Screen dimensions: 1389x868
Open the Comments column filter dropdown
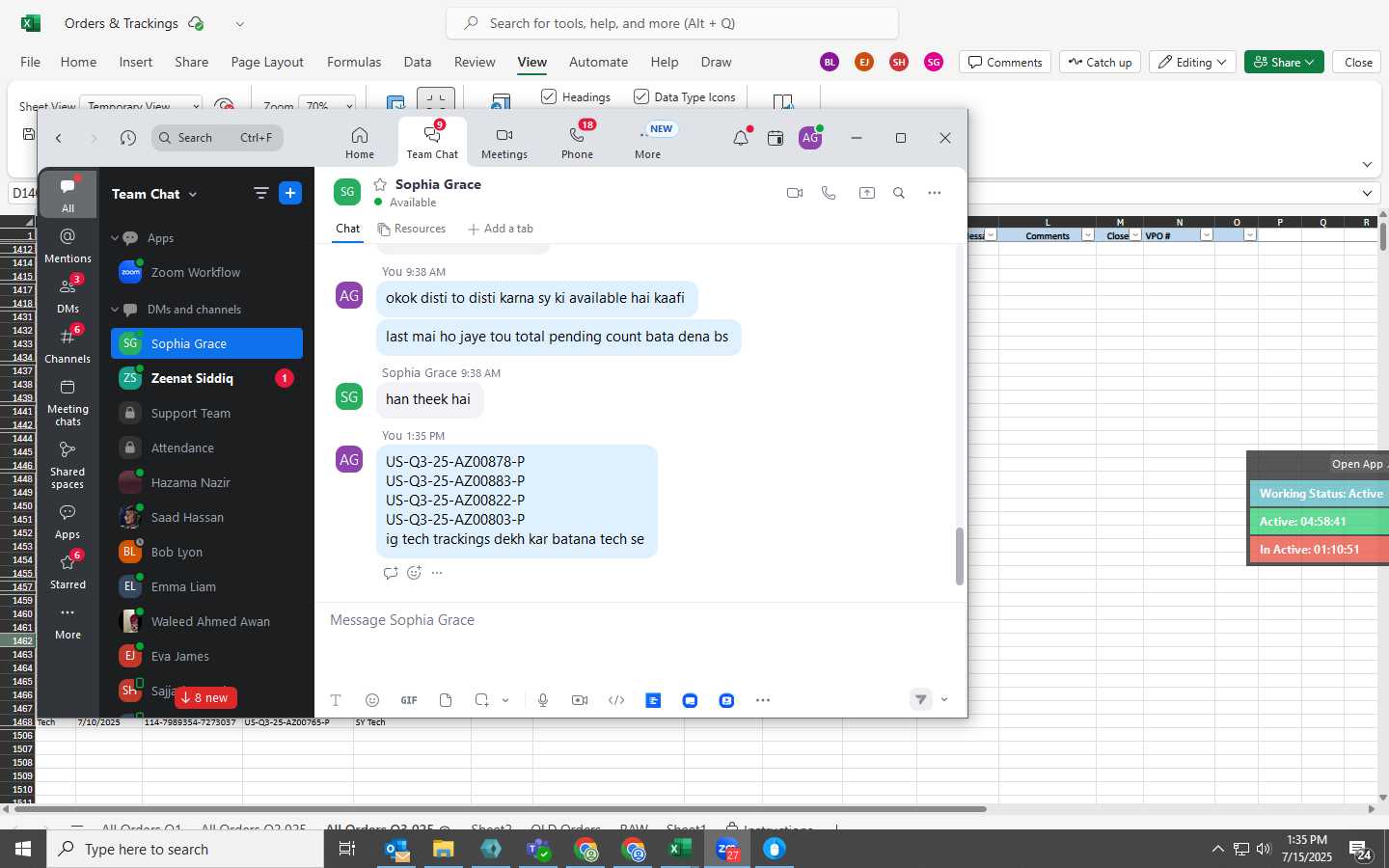click(x=1088, y=235)
